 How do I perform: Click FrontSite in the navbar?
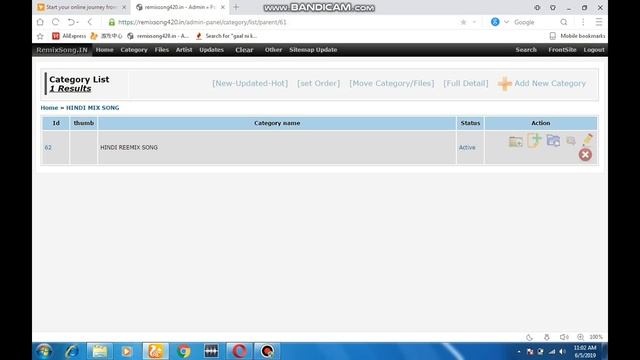pos(562,50)
